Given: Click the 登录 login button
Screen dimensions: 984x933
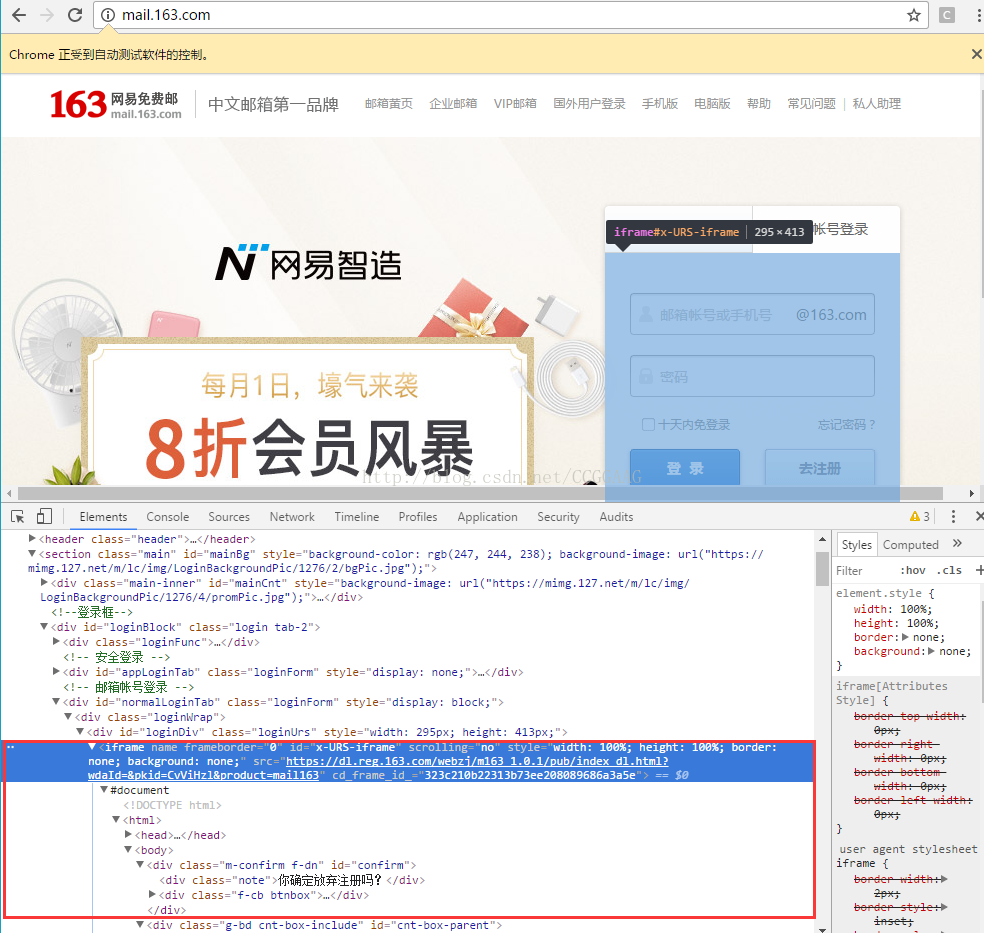Looking at the screenshot, I should (x=685, y=467).
